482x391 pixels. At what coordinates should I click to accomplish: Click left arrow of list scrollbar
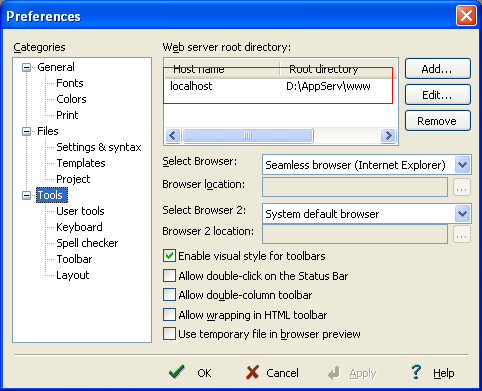(x=173, y=136)
